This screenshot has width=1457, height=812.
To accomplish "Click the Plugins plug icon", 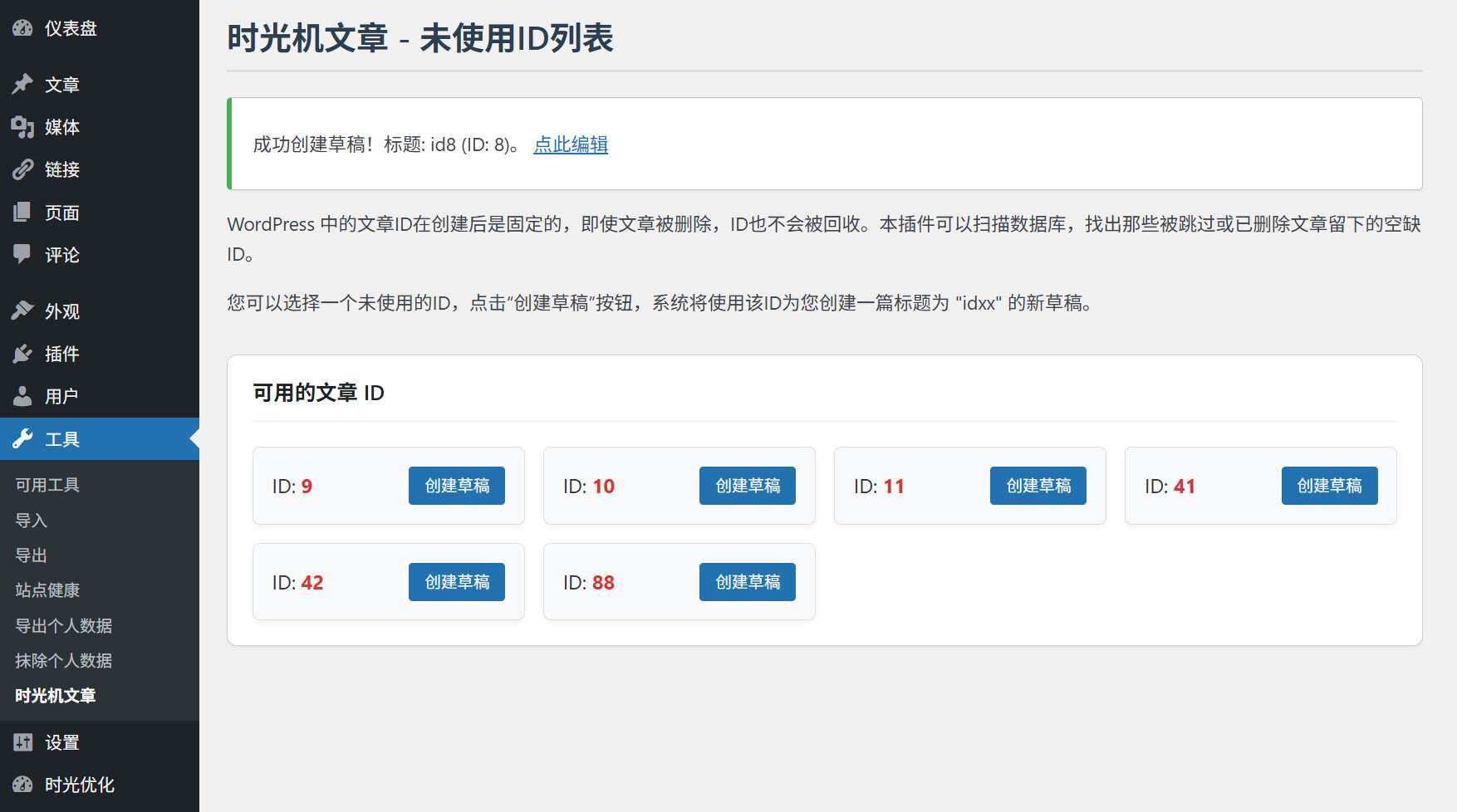I will pyautogui.click(x=22, y=354).
